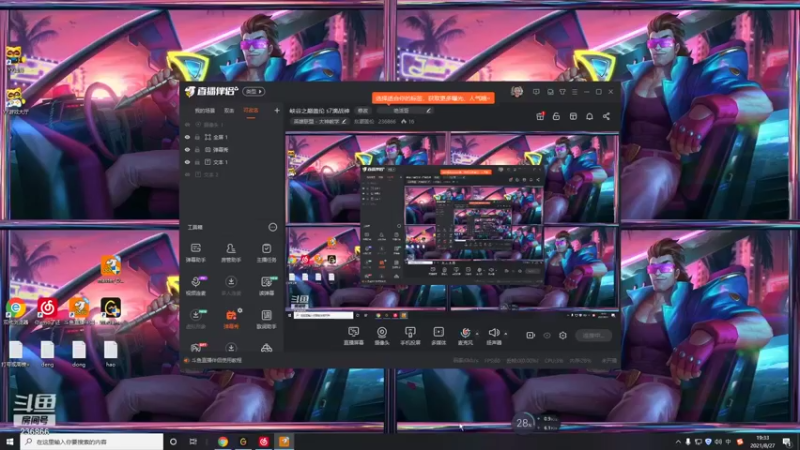Toggle visibility of the 弹幕夹 source
The image size is (800, 450).
click(x=187, y=149)
